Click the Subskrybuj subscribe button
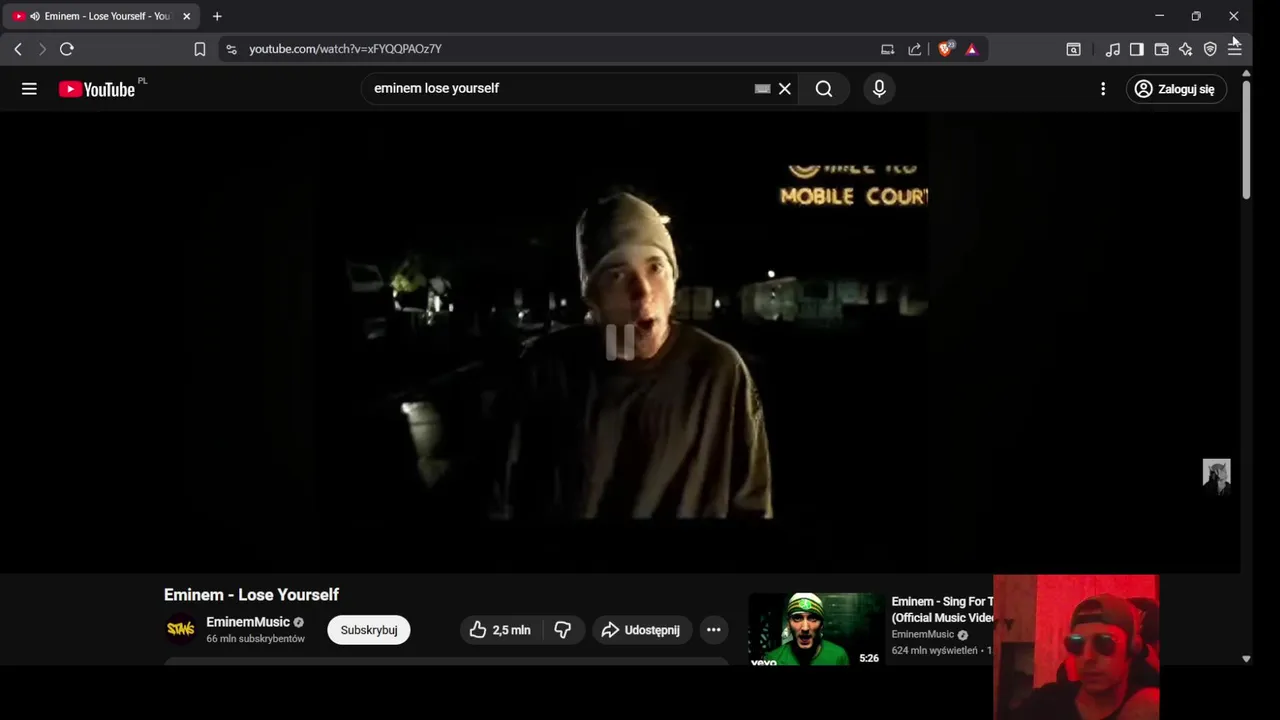 coord(369,630)
